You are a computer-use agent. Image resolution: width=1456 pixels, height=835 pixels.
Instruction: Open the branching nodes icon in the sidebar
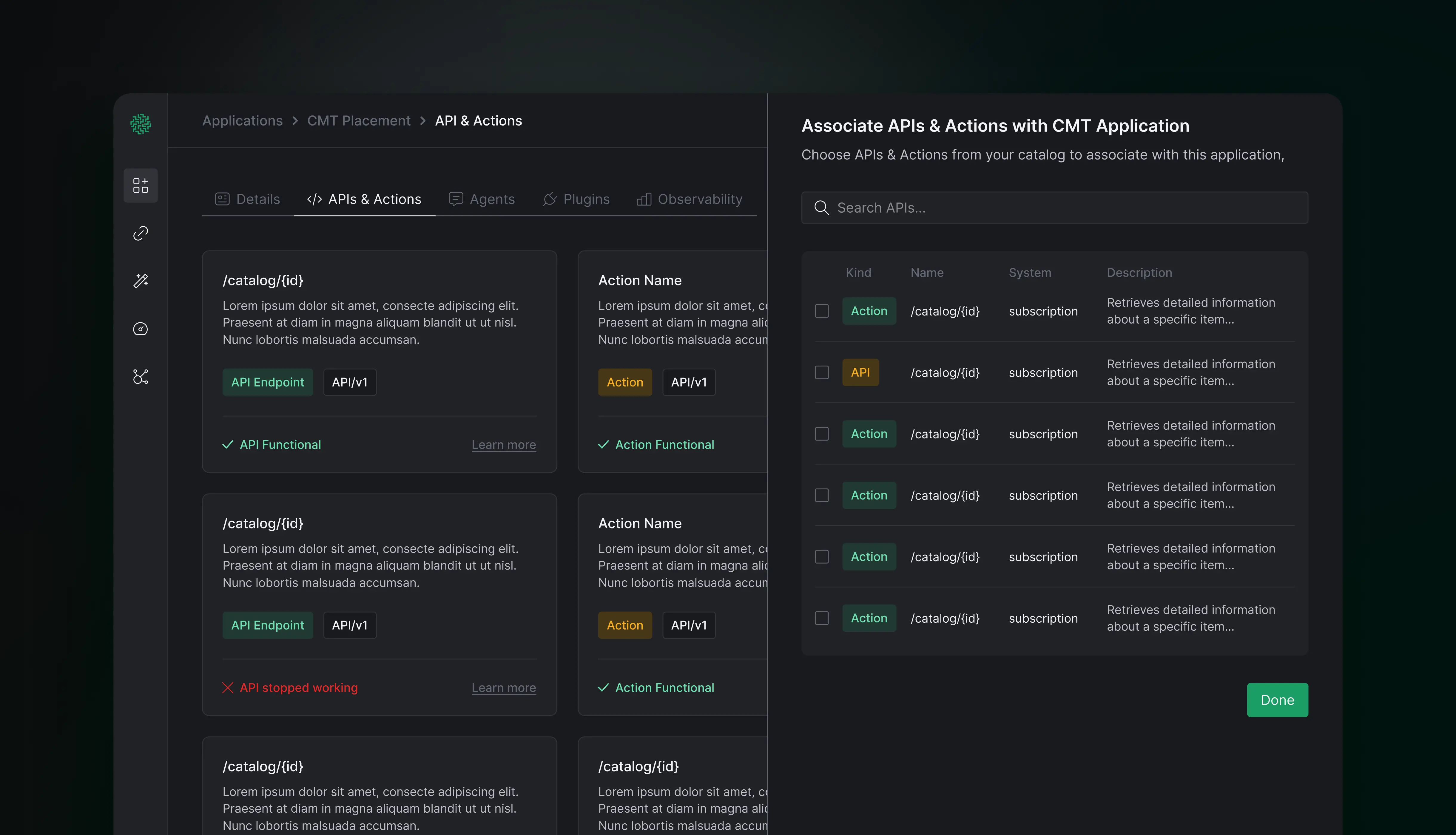141,377
